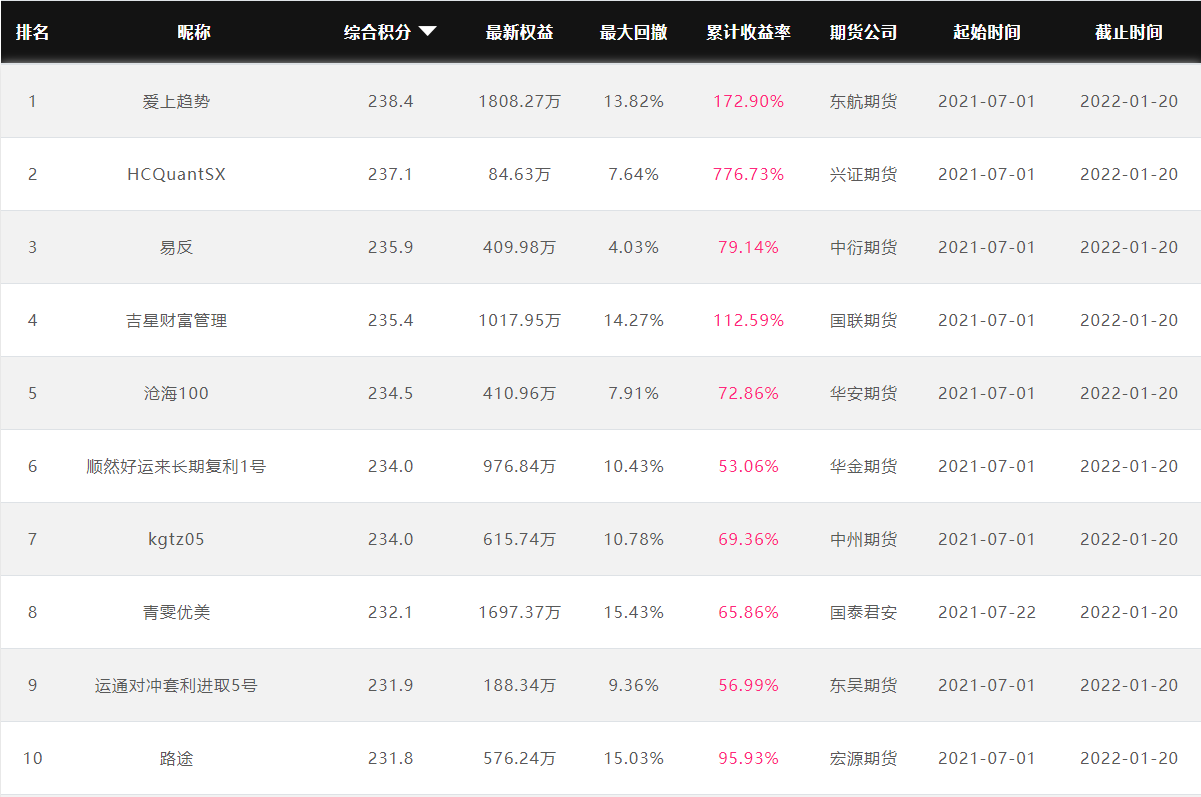Open trader kgtz05 profile
Image resolution: width=1201 pixels, height=797 pixels.
[x=176, y=539]
